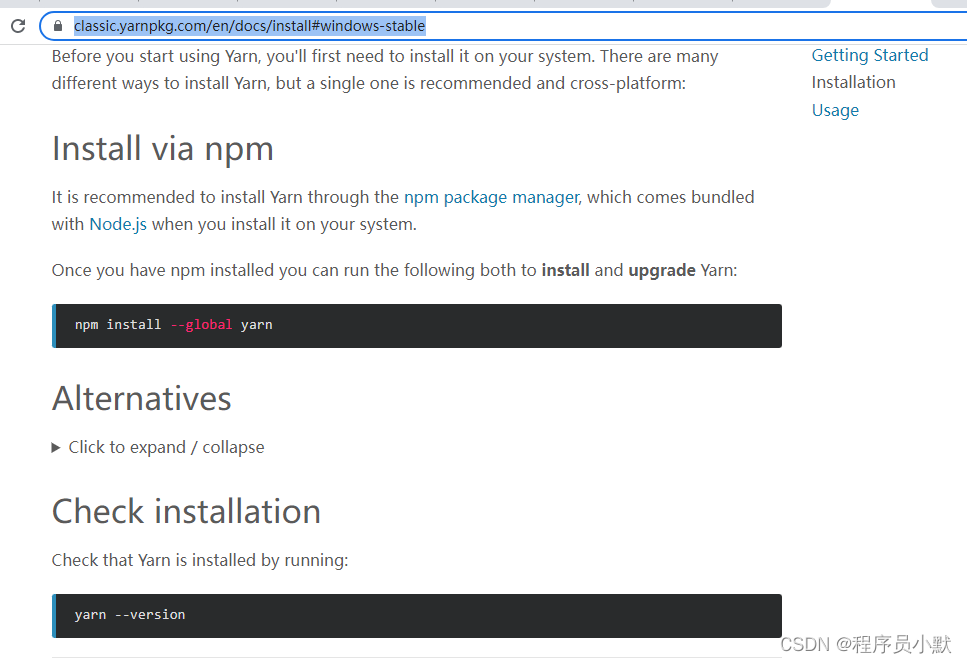Click the disclosure triangle under Alternatives
967x663 pixels.
pyautogui.click(x=57, y=447)
